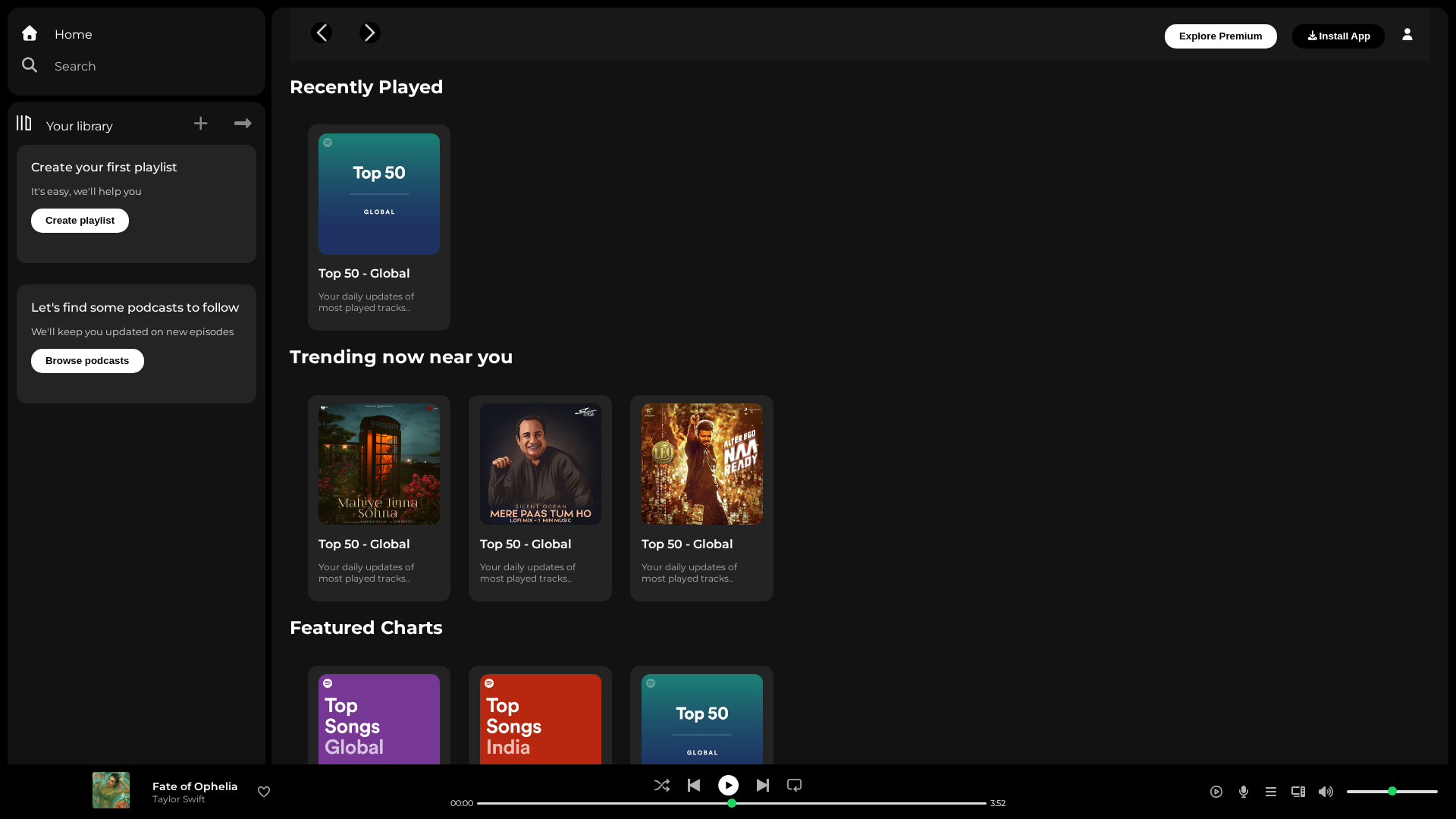The width and height of the screenshot is (1456, 819).
Task: Click the Your library icon
Action: point(24,123)
